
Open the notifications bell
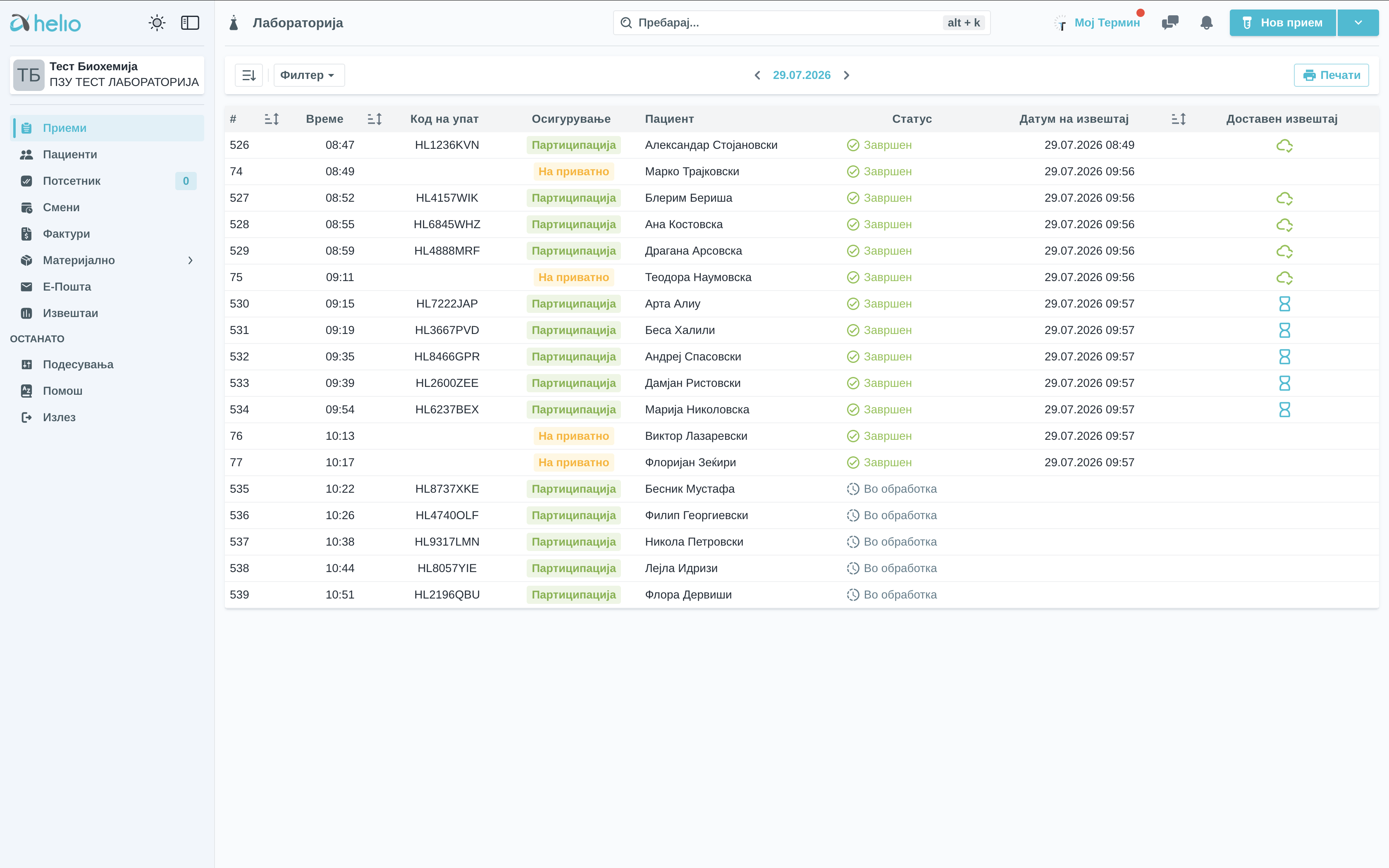1206,23
